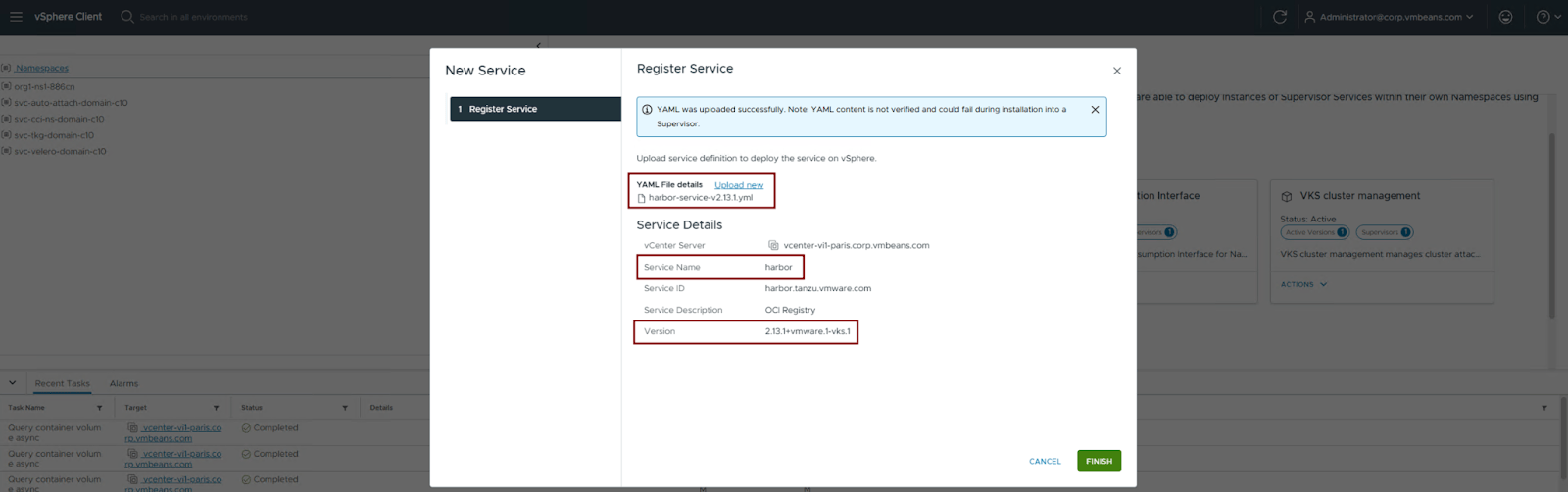Click the Service Name value harbor
Screen dimensions: 1568x492
pyautogui.click(x=778, y=267)
